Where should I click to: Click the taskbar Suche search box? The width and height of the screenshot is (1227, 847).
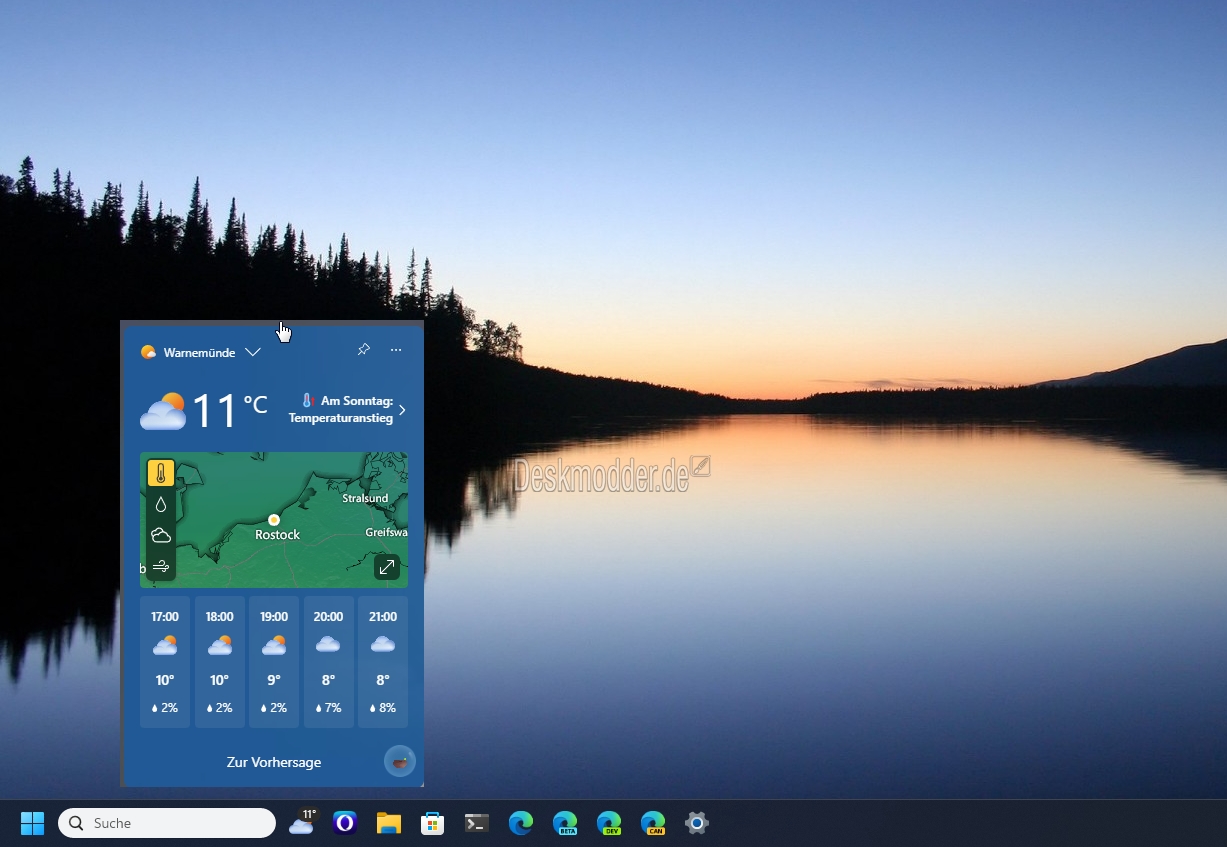click(x=167, y=823)
